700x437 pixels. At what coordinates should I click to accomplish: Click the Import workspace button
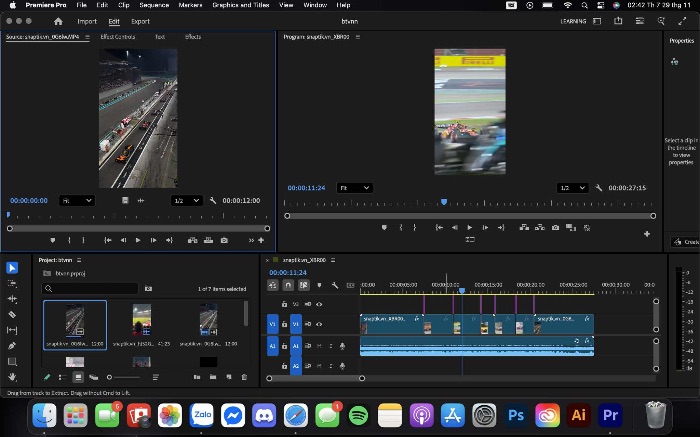pyautogui.click(x=87, y=21)
